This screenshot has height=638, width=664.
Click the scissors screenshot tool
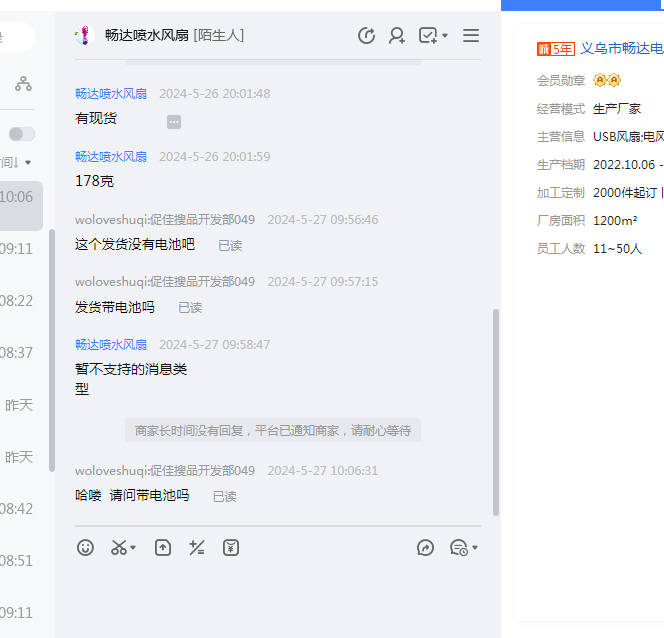[x=119, y=548]
